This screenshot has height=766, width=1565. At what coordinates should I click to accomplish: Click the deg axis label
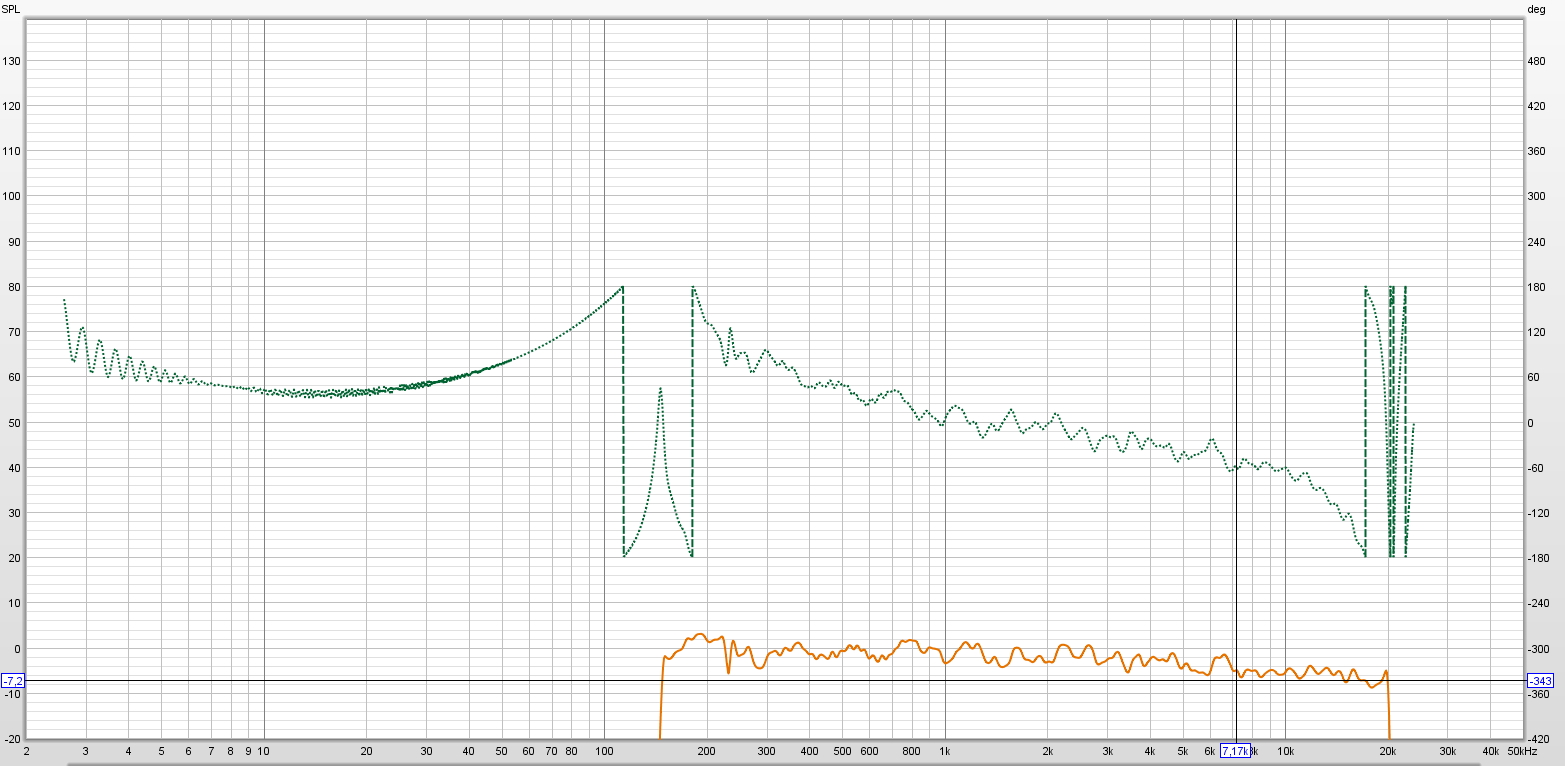[x=1538, y=8]
